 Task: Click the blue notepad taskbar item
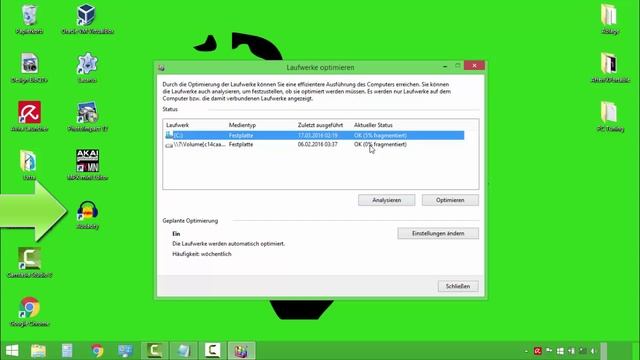coord(183,351)
